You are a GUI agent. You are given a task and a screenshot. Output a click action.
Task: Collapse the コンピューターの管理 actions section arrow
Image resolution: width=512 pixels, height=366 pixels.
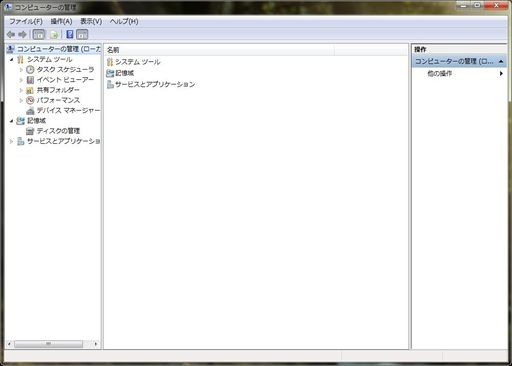point(501,62)
